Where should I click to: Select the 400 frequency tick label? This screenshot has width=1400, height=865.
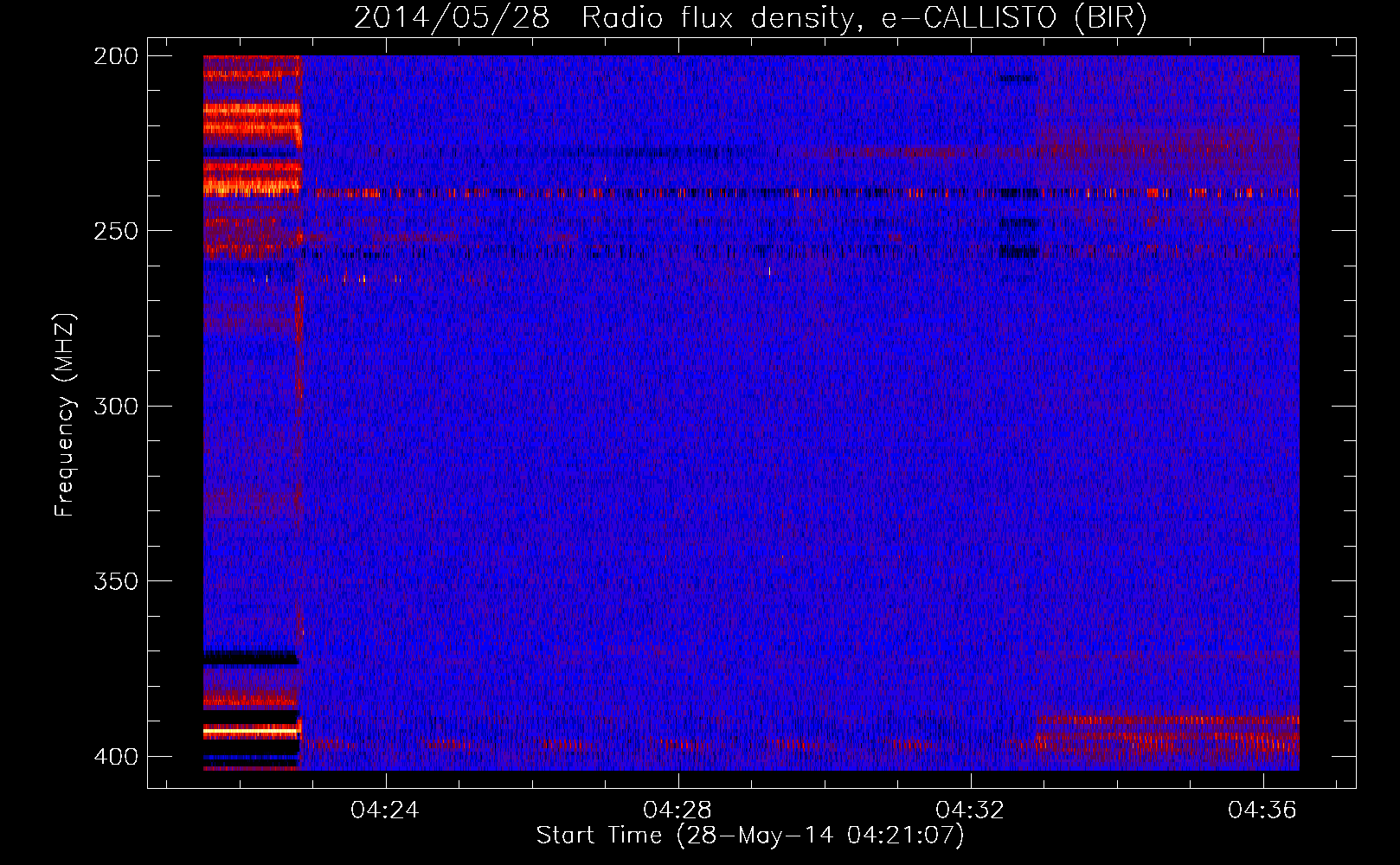click(x=116, y=757)
